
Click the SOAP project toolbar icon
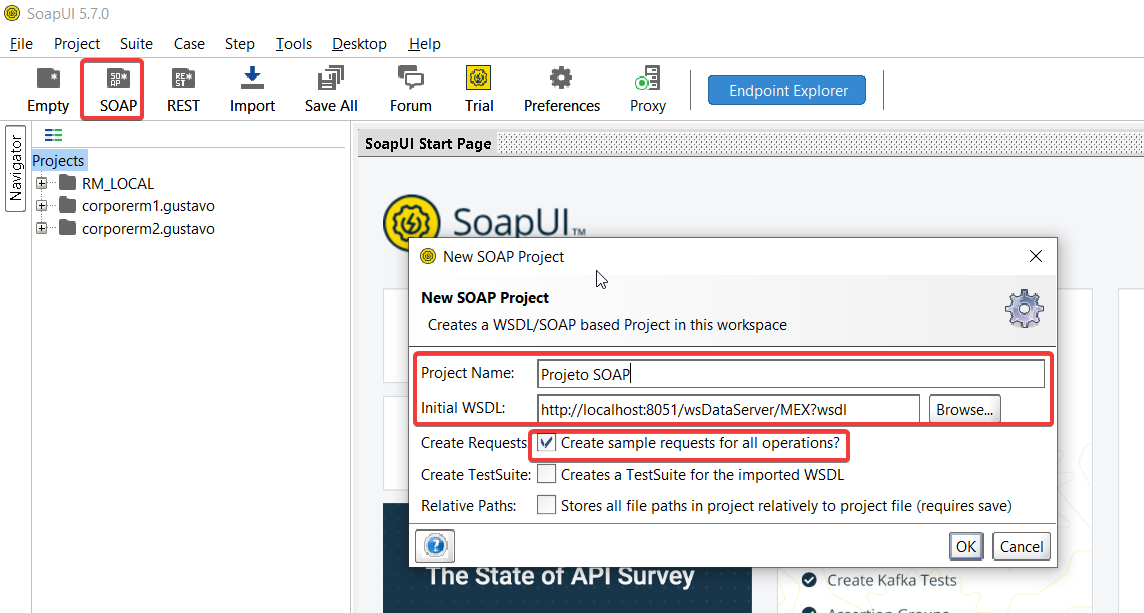(118, 90)
